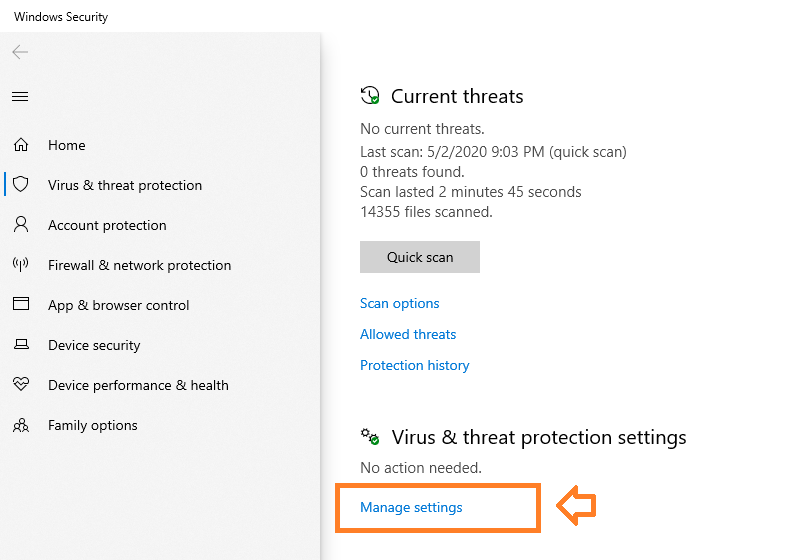Click the Family options people icon
This screenshot has width=810, height=560.
(x=21, y=425)
